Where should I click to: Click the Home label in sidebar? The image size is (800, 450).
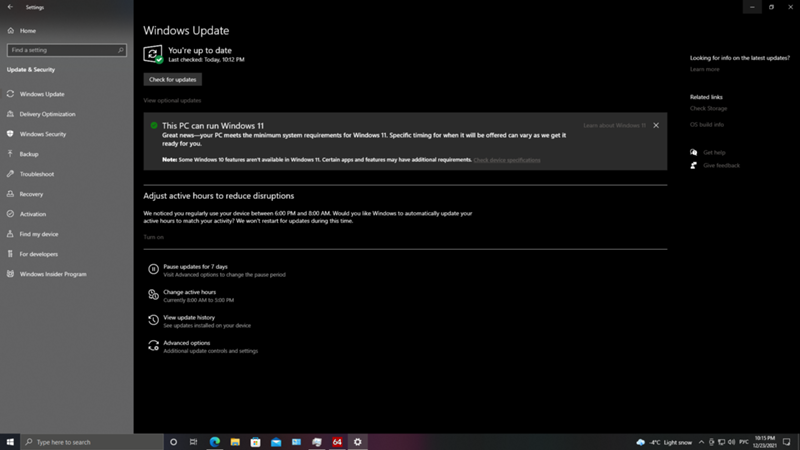tap(28, 31)
